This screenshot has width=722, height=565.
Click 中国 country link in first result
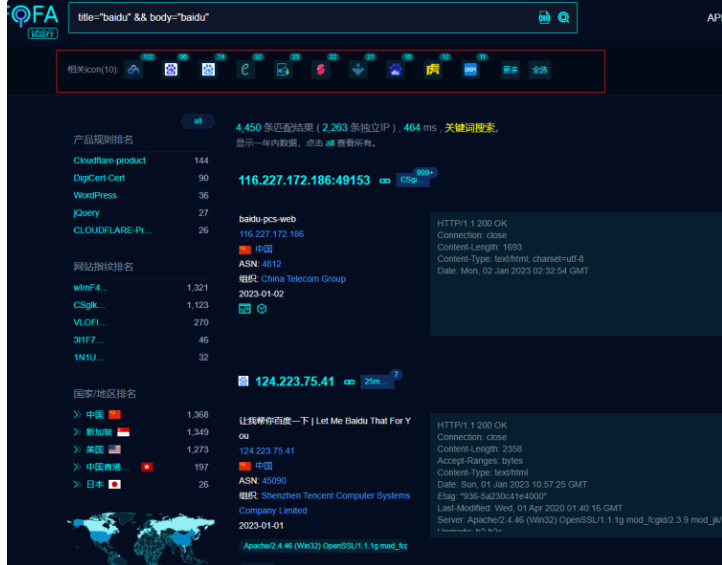click(x=264, y=250)
